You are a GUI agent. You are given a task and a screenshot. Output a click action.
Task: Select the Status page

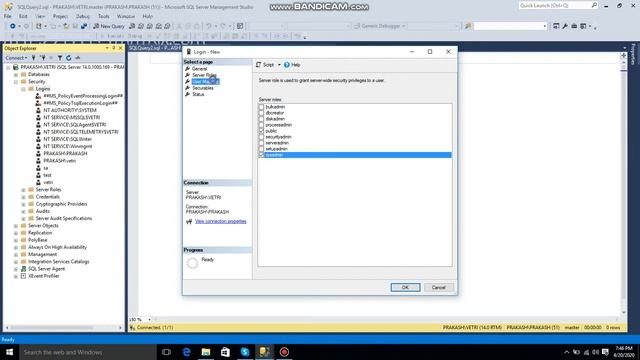(198, 94)
